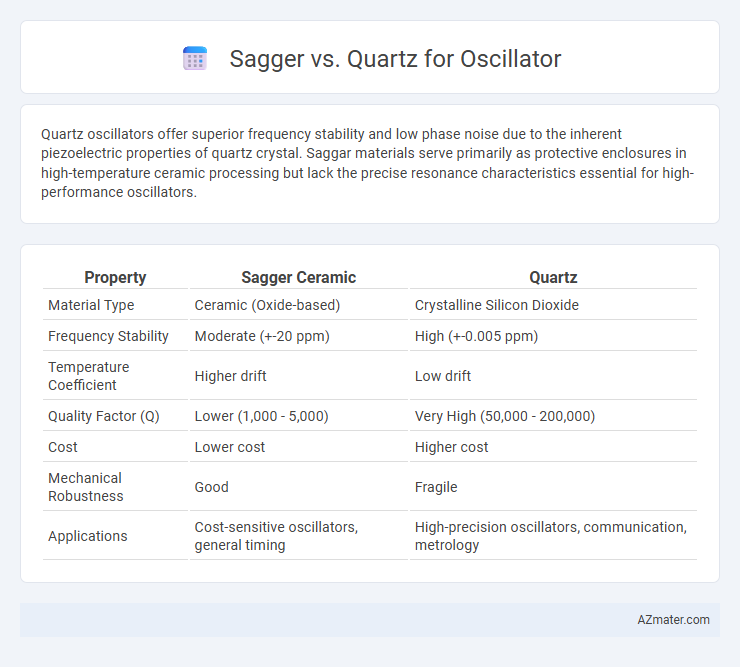
Task: Click the 'High (+-0.005 ppm)' cell
Action: pos(476,336)
